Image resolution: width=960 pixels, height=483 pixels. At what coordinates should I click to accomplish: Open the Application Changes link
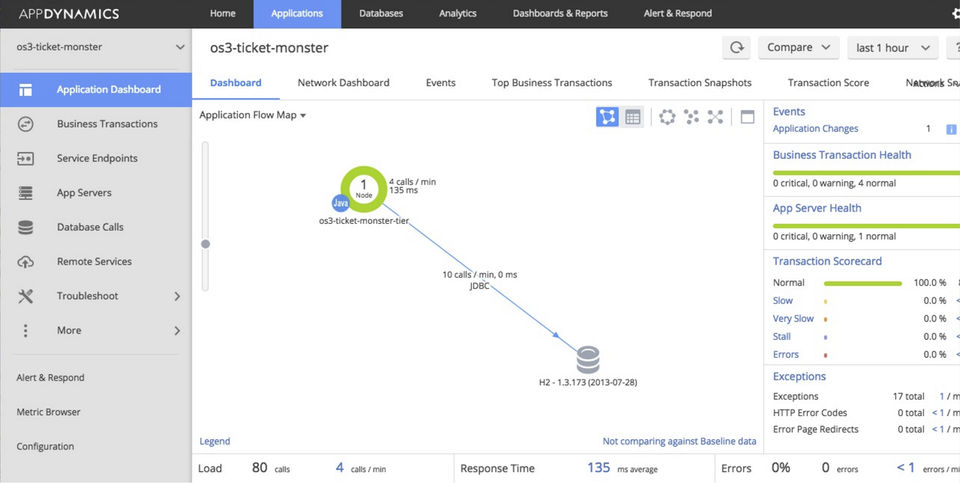pyautogui.click(x=816, y=129)
